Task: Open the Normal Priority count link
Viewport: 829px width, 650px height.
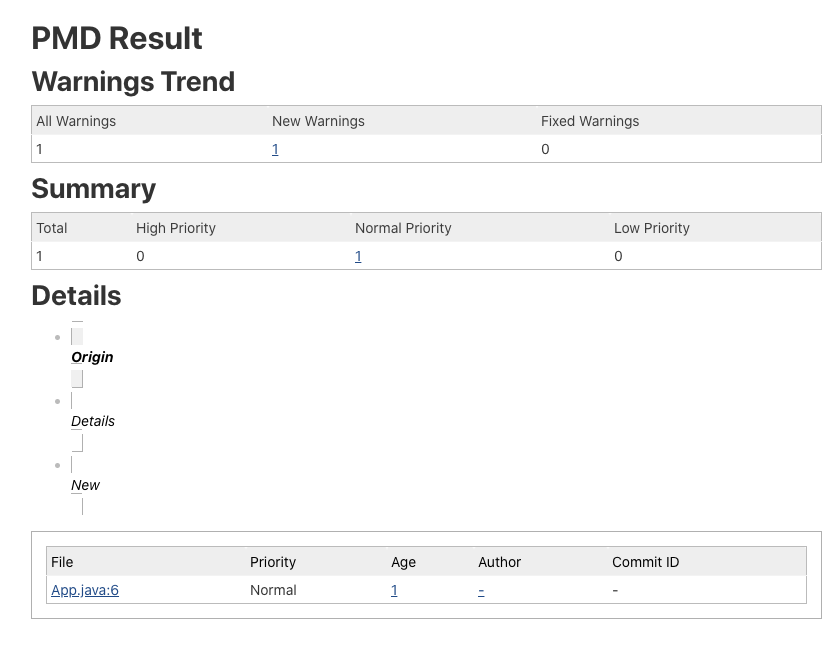Action: (x=358, y=256)
